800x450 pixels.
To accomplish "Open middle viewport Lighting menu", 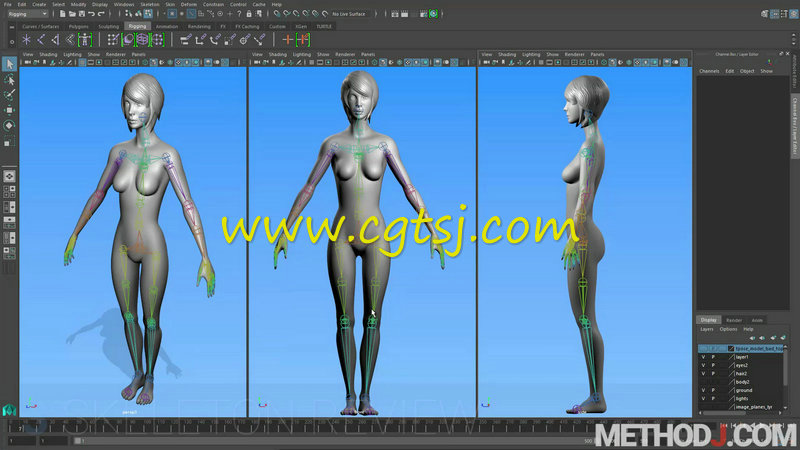I will 302,54.
